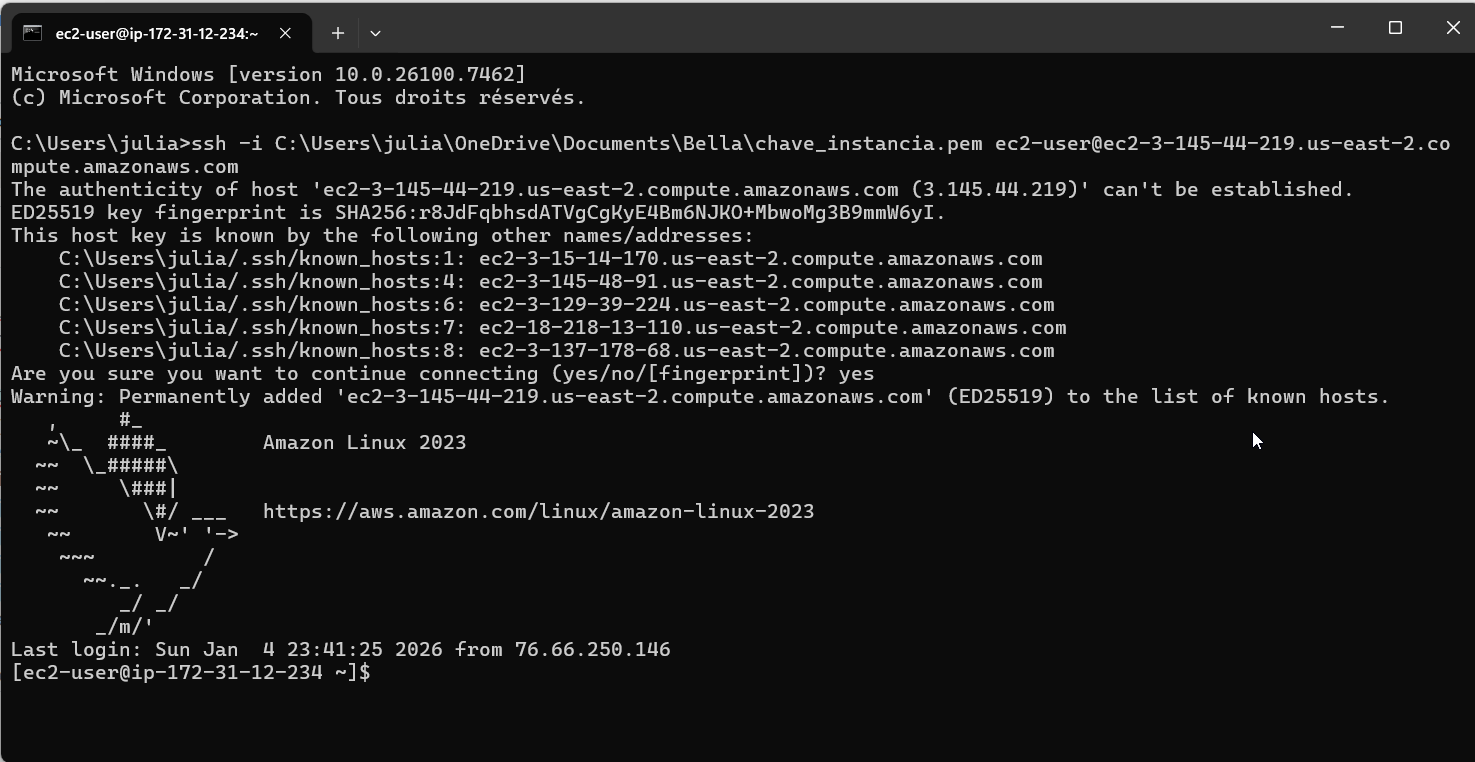
Task: Expand the new tab profile dropdown chevron
Action: (x=375, y=33)
